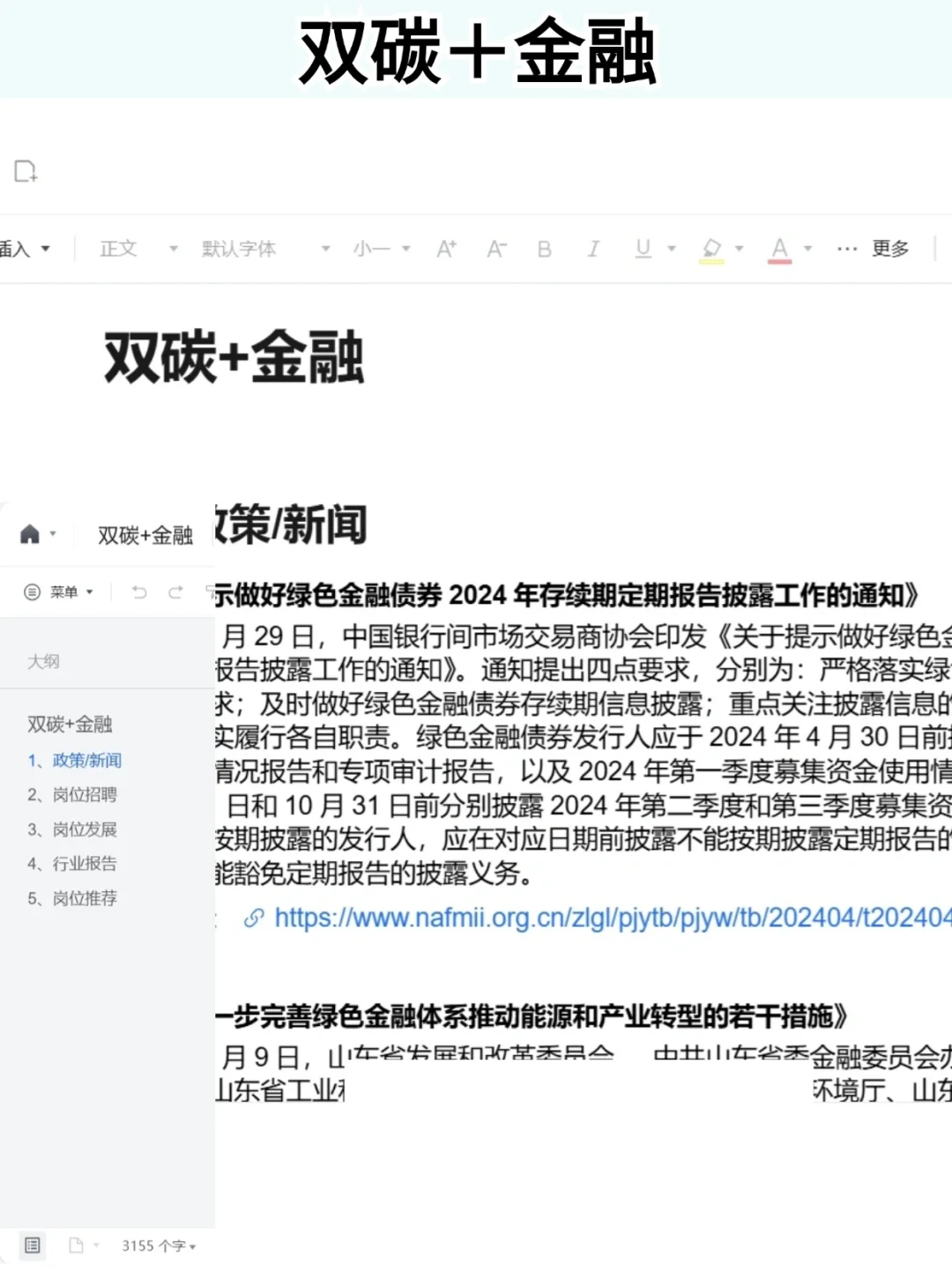Open 更多 (More) toolbar options
The image size is (952, 1272).
point(873,249)
